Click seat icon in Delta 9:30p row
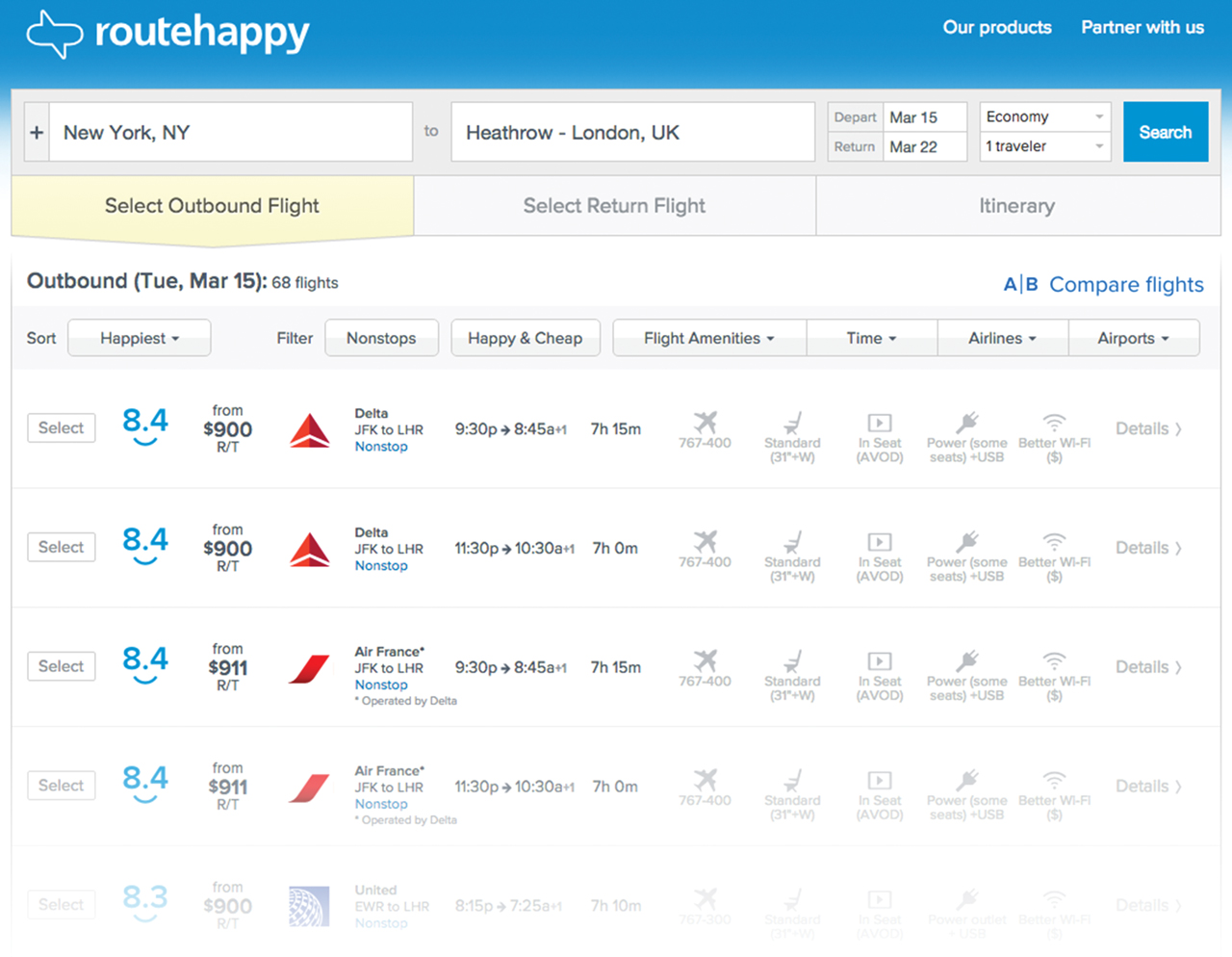Image resolution: width=1232 pixels, height=957 pixels. click(x=792, y=423)
